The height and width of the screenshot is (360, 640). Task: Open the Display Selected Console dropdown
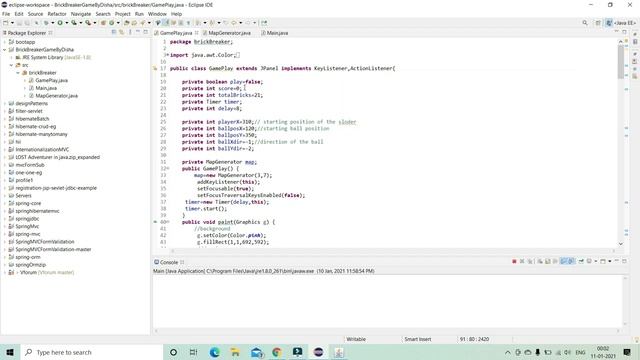(596, 261)
